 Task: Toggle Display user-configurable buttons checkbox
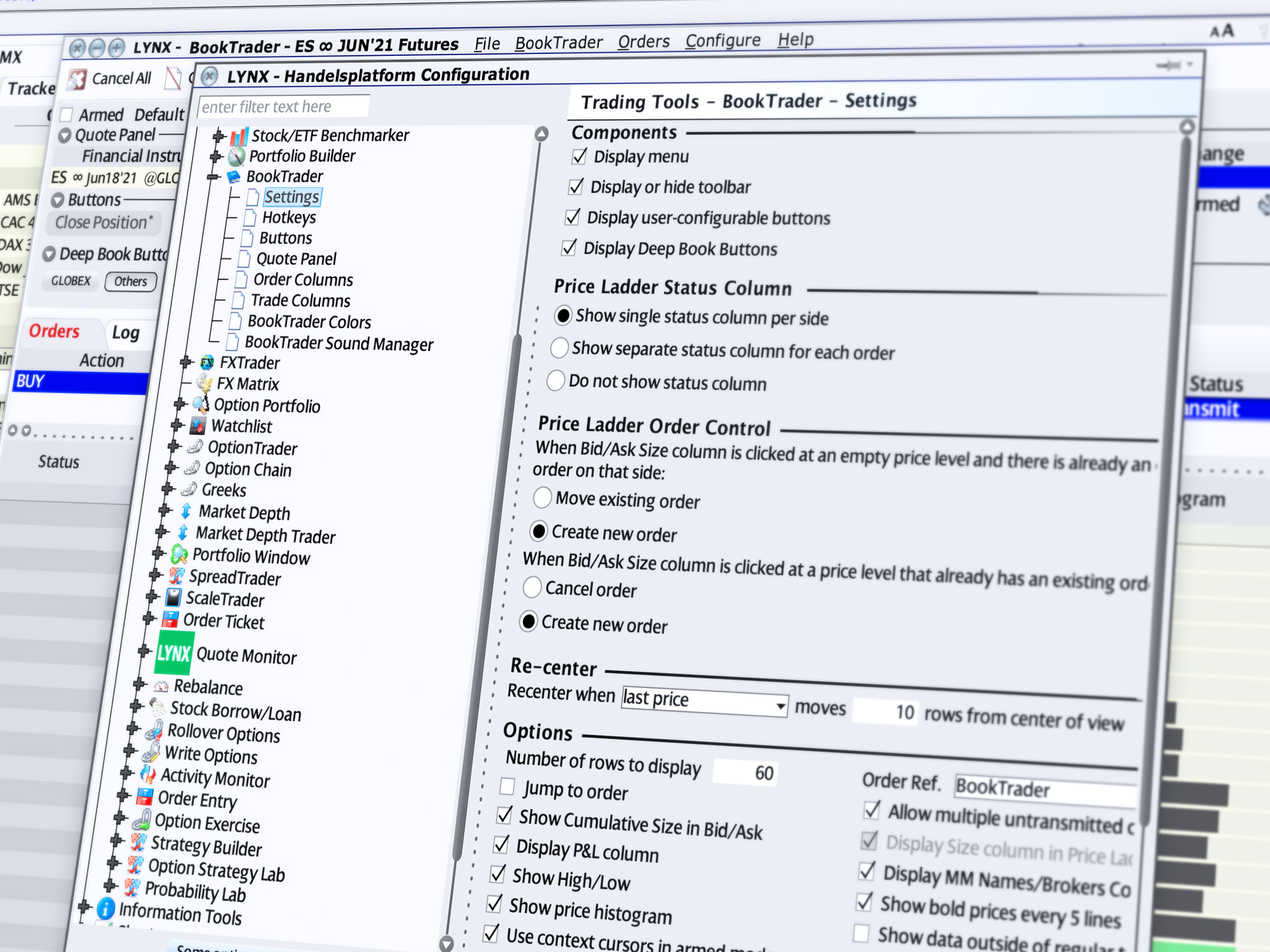click(x=572, y=217)
